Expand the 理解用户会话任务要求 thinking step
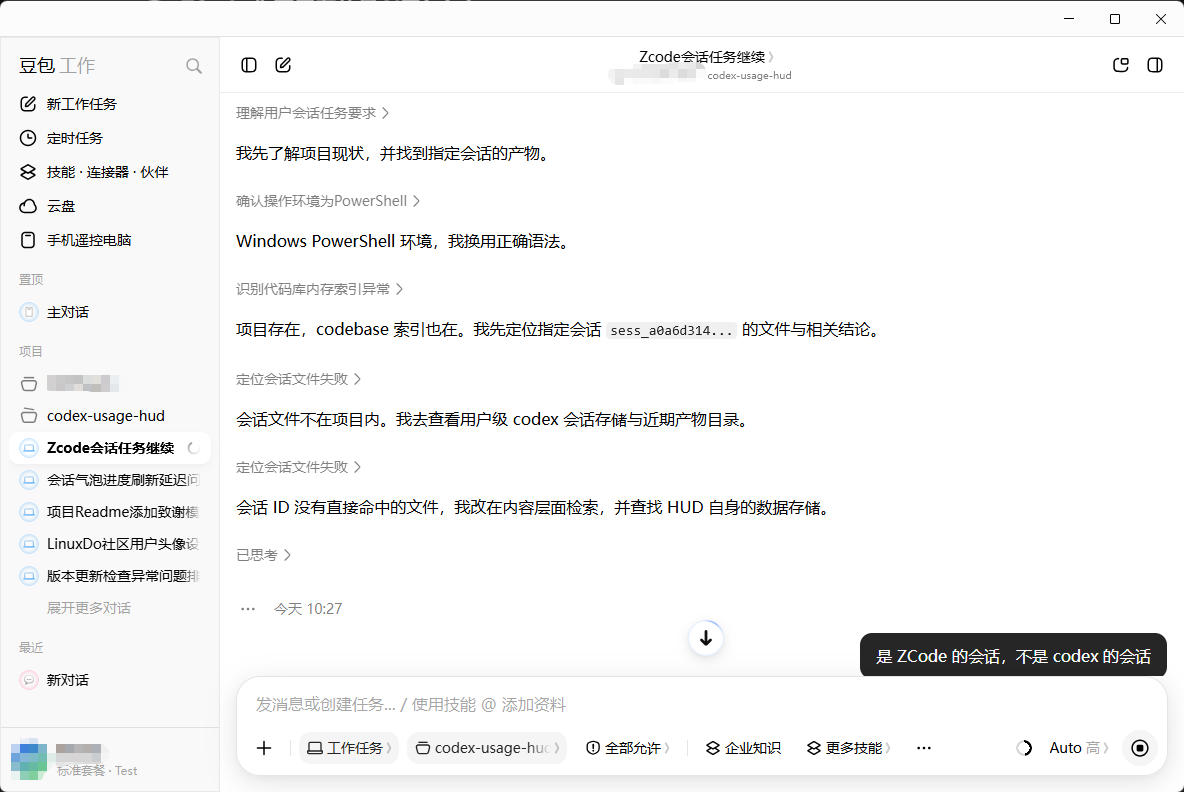 coord(312,113)
